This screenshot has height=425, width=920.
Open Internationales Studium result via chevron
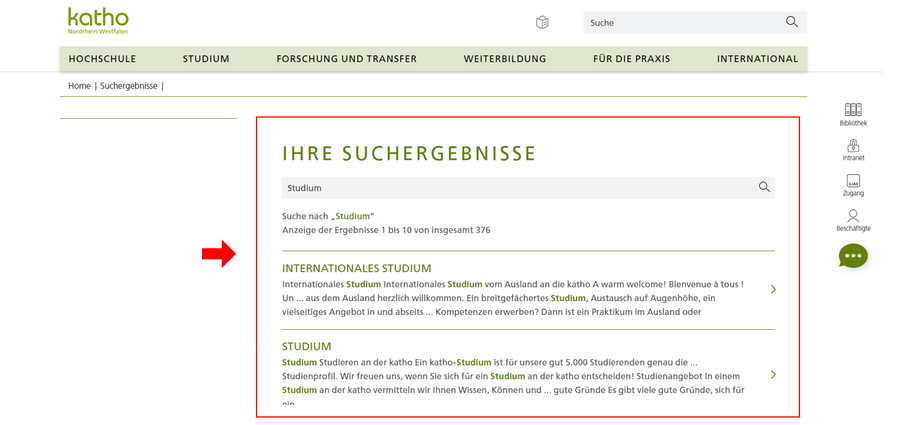tap(773, 289)
